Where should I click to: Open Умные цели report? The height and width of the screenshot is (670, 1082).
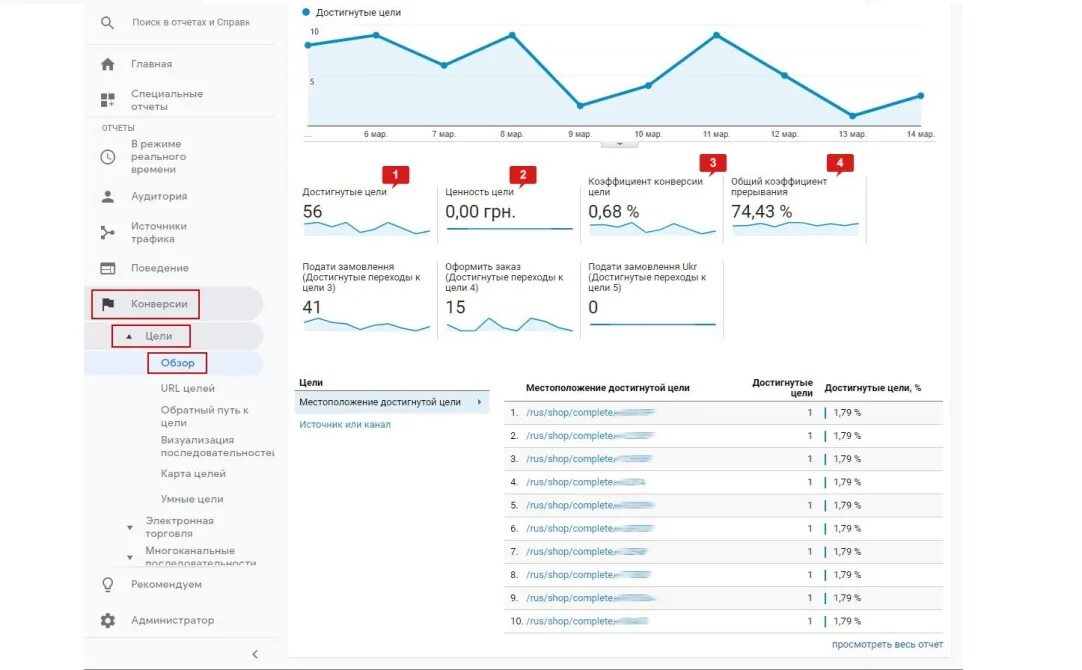tap(192, 499)
